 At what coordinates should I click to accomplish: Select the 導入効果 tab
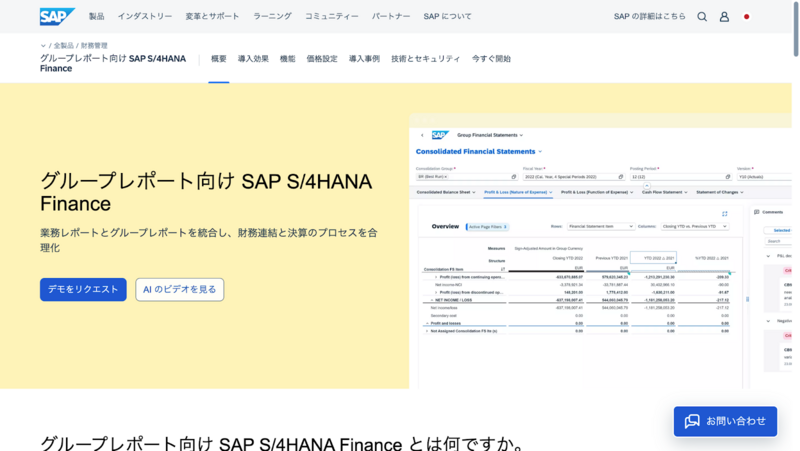point(253,59)
